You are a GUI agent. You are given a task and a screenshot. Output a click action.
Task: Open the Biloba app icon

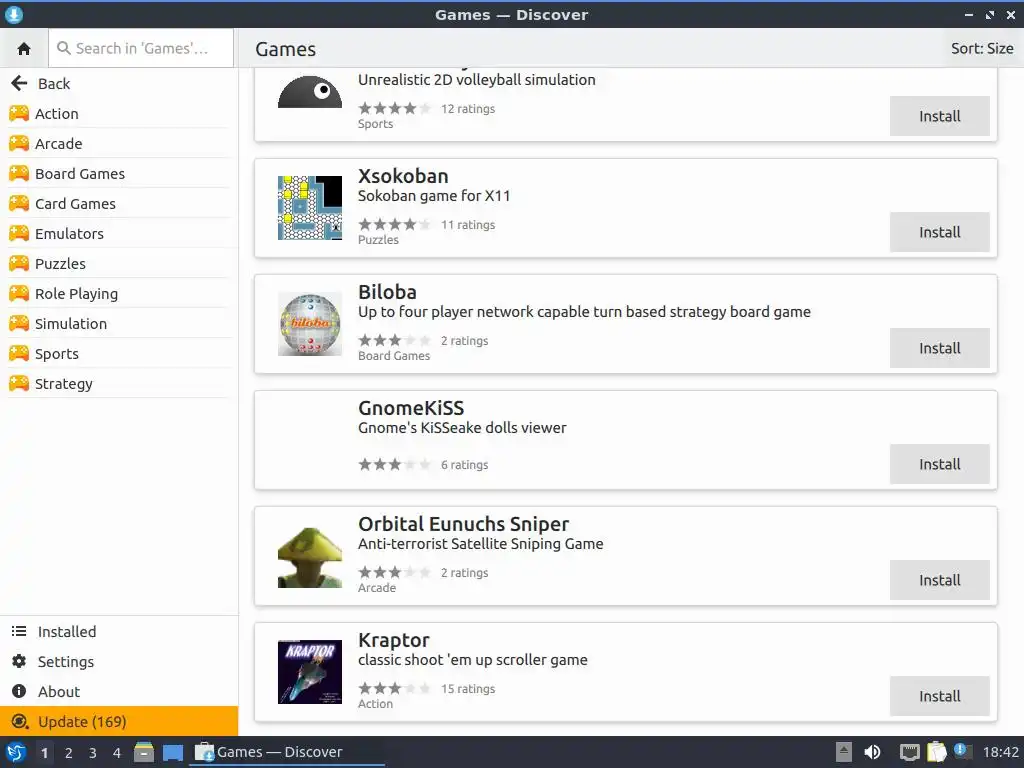[x=310, y=324]
